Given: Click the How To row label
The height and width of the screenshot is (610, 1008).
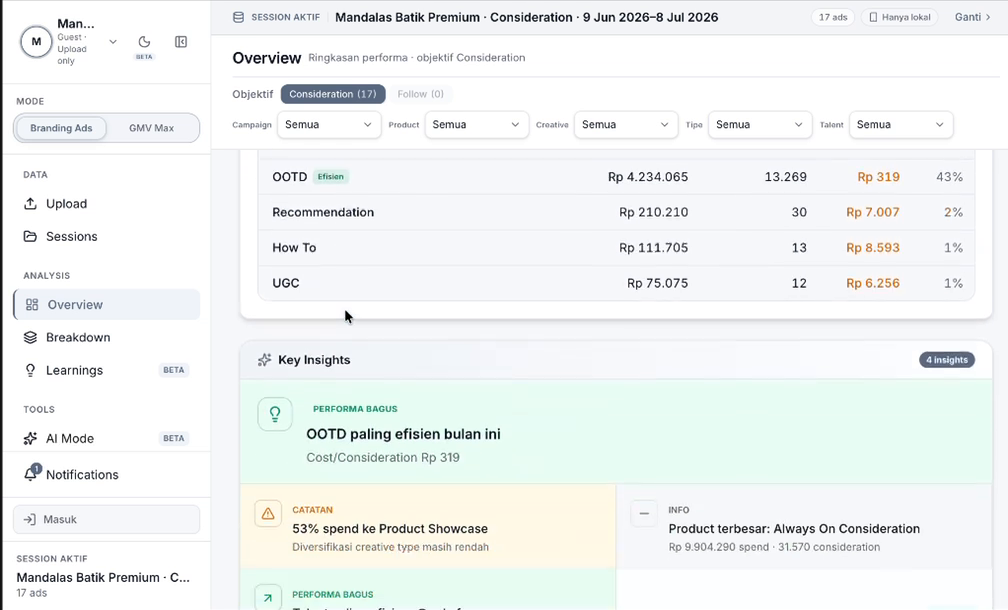Looking at the screenshot, I should pos(294,247).
